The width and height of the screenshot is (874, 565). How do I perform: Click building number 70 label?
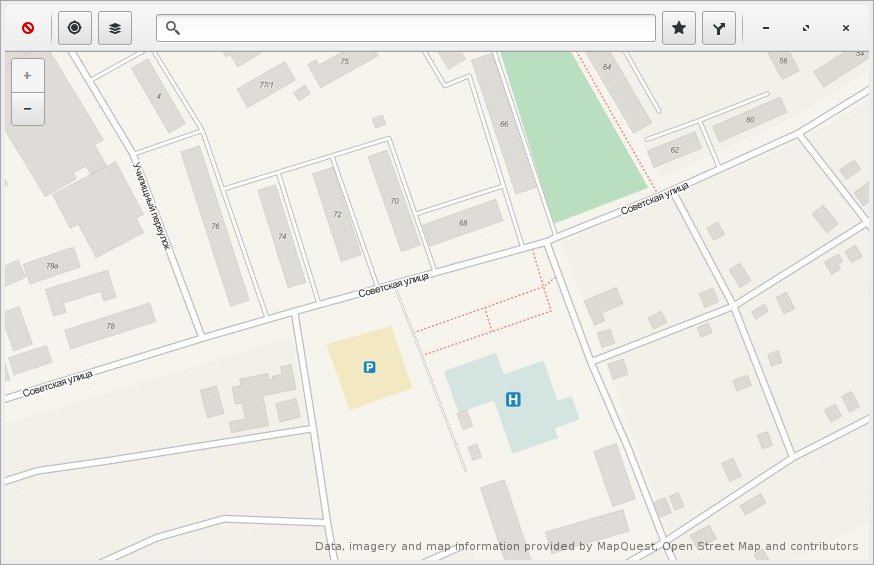(395, 201)
